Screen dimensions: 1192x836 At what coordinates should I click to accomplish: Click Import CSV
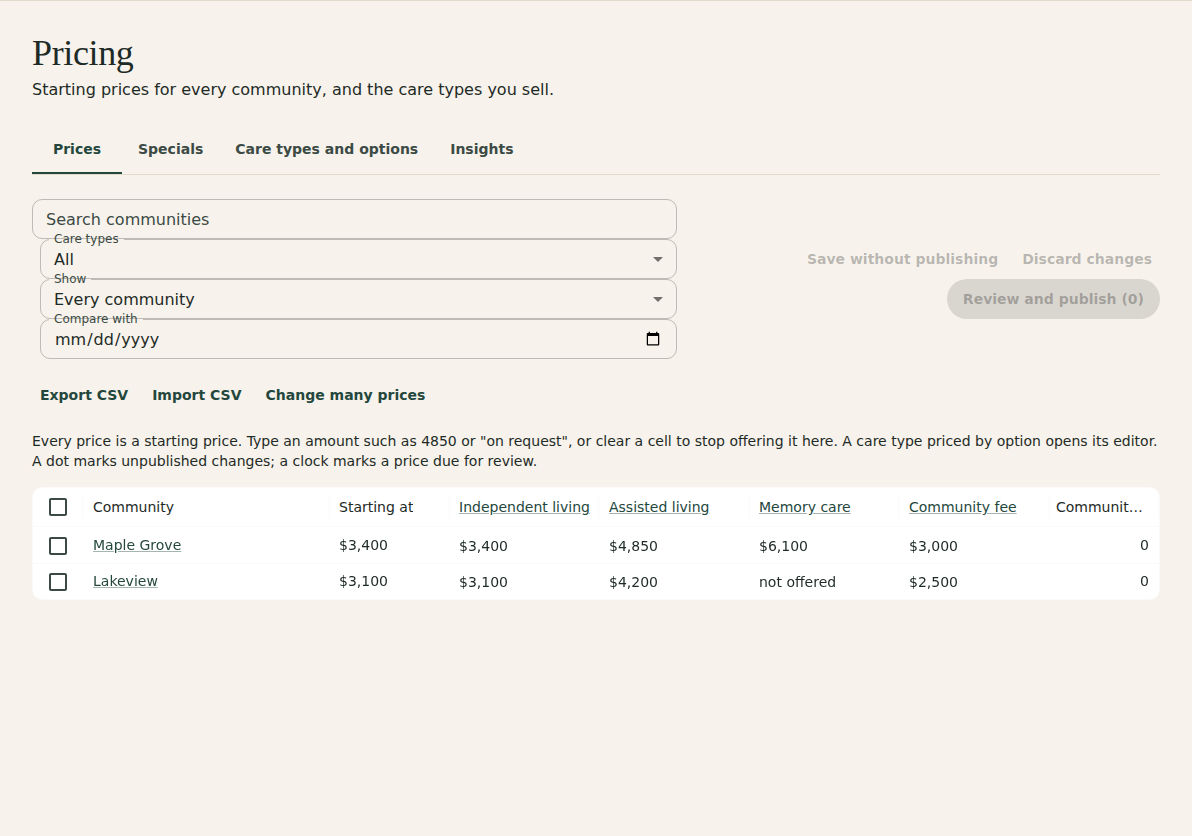point(196,395)
